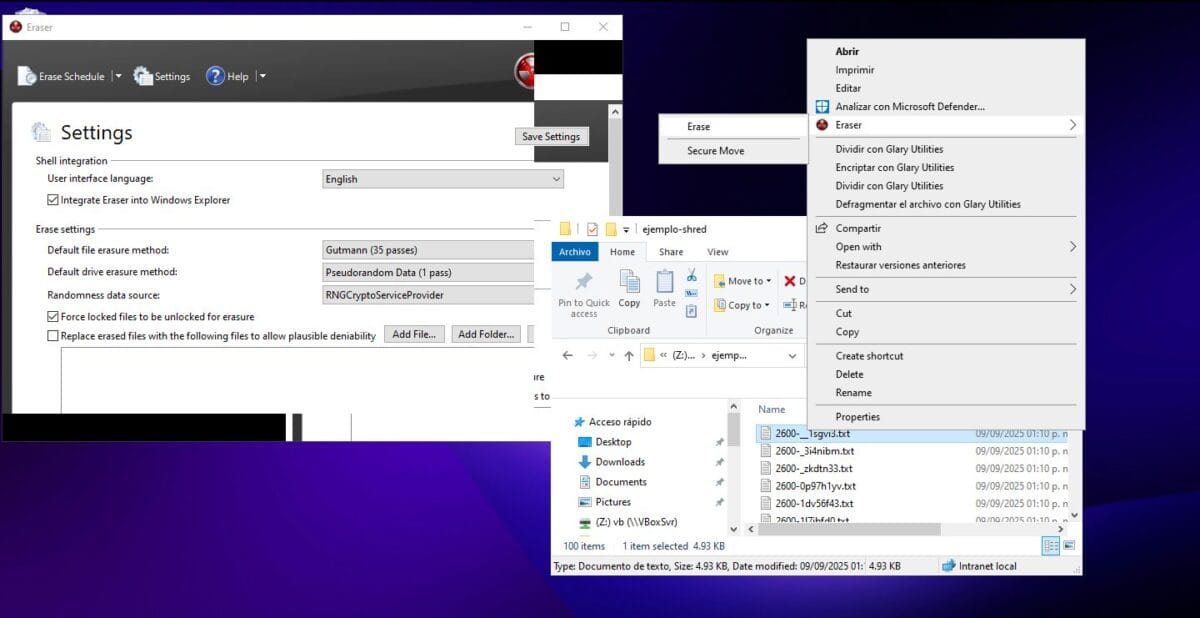
Task: Open User interface language combo box
Action: 442,179
